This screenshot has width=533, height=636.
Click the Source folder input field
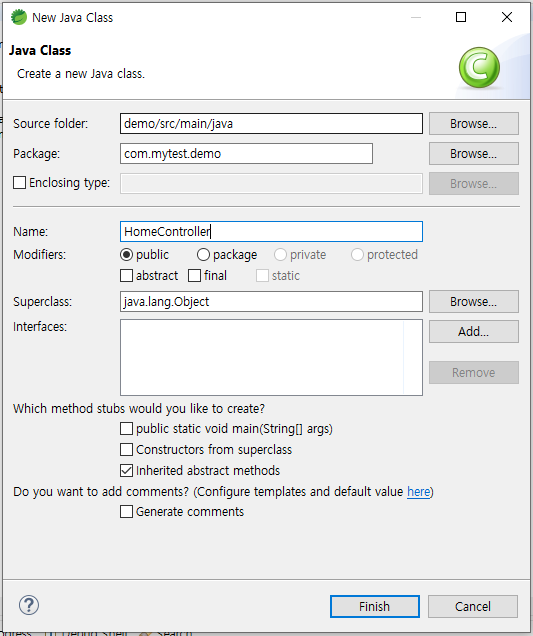[271, 124]
